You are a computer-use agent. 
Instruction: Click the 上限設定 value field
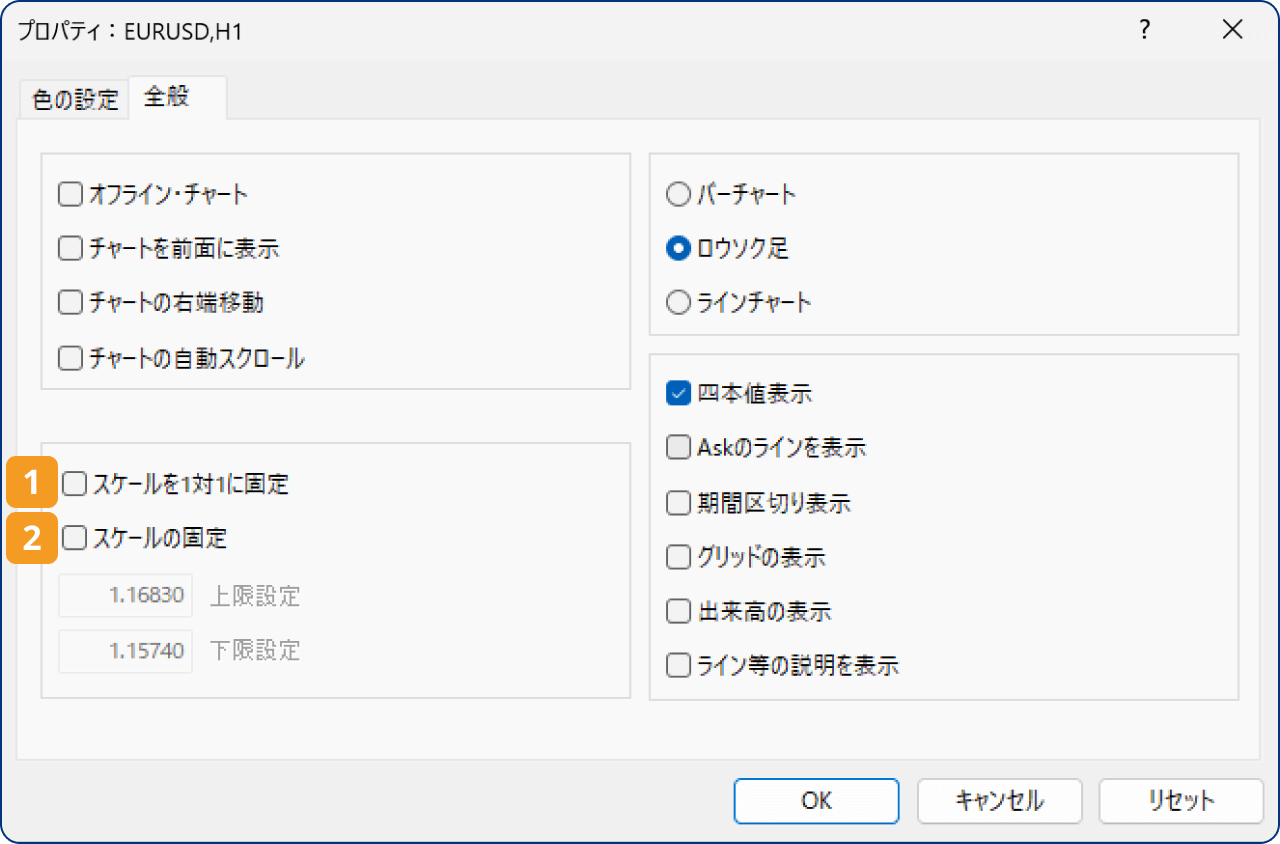125,595
